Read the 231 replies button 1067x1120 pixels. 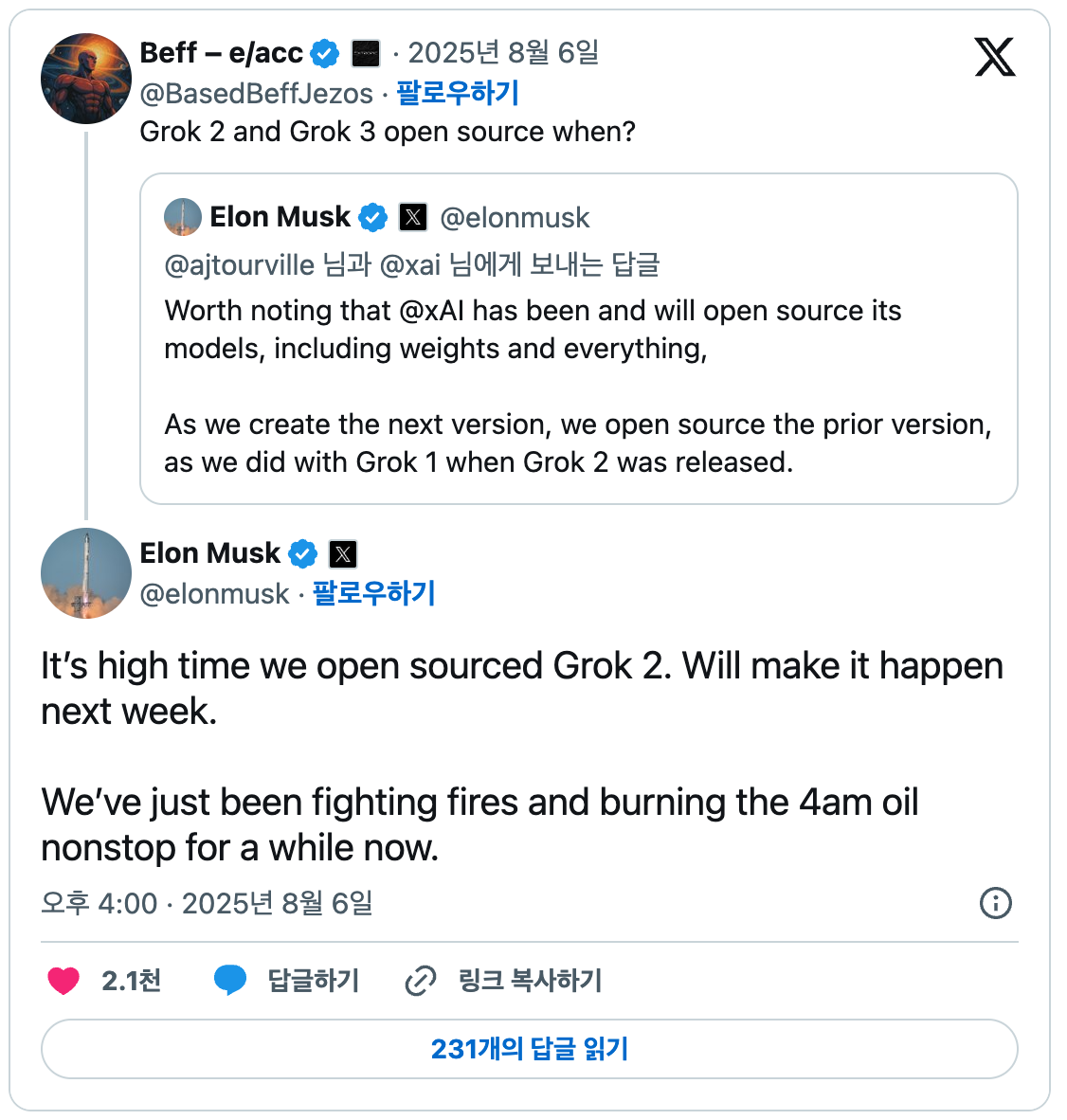(529, 1049)
